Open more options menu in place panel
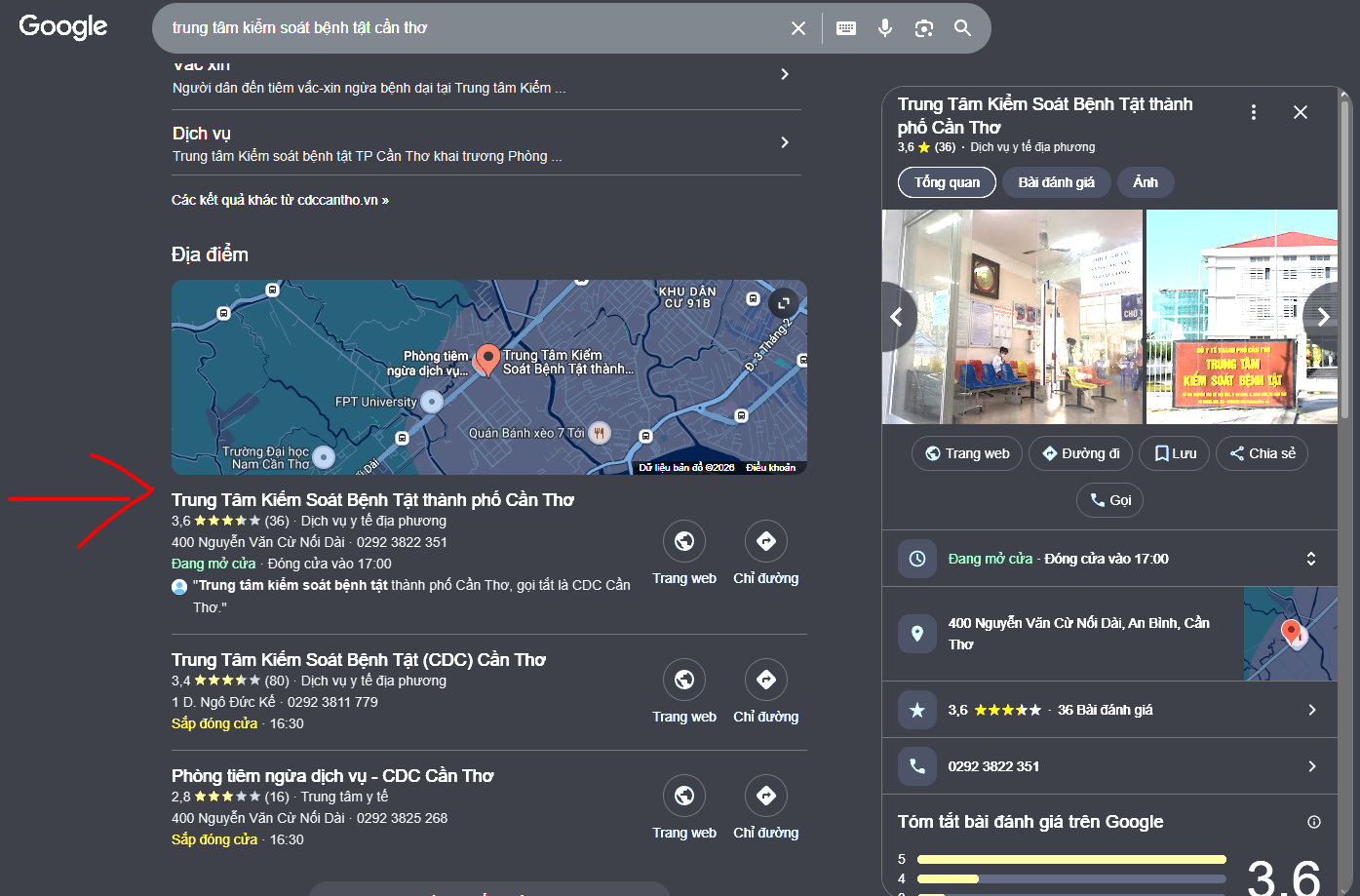1360x896 pixels. tap(1254, 112)
